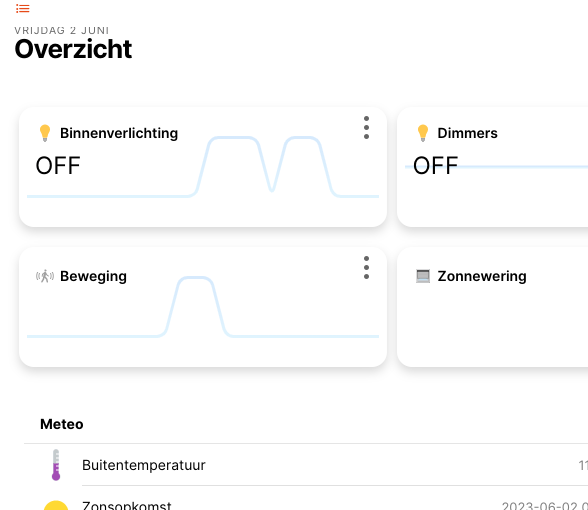The image size is (588, 510).
Task: Click the Buitentemperatuur thermometer icon
Action: click(56, 465)
